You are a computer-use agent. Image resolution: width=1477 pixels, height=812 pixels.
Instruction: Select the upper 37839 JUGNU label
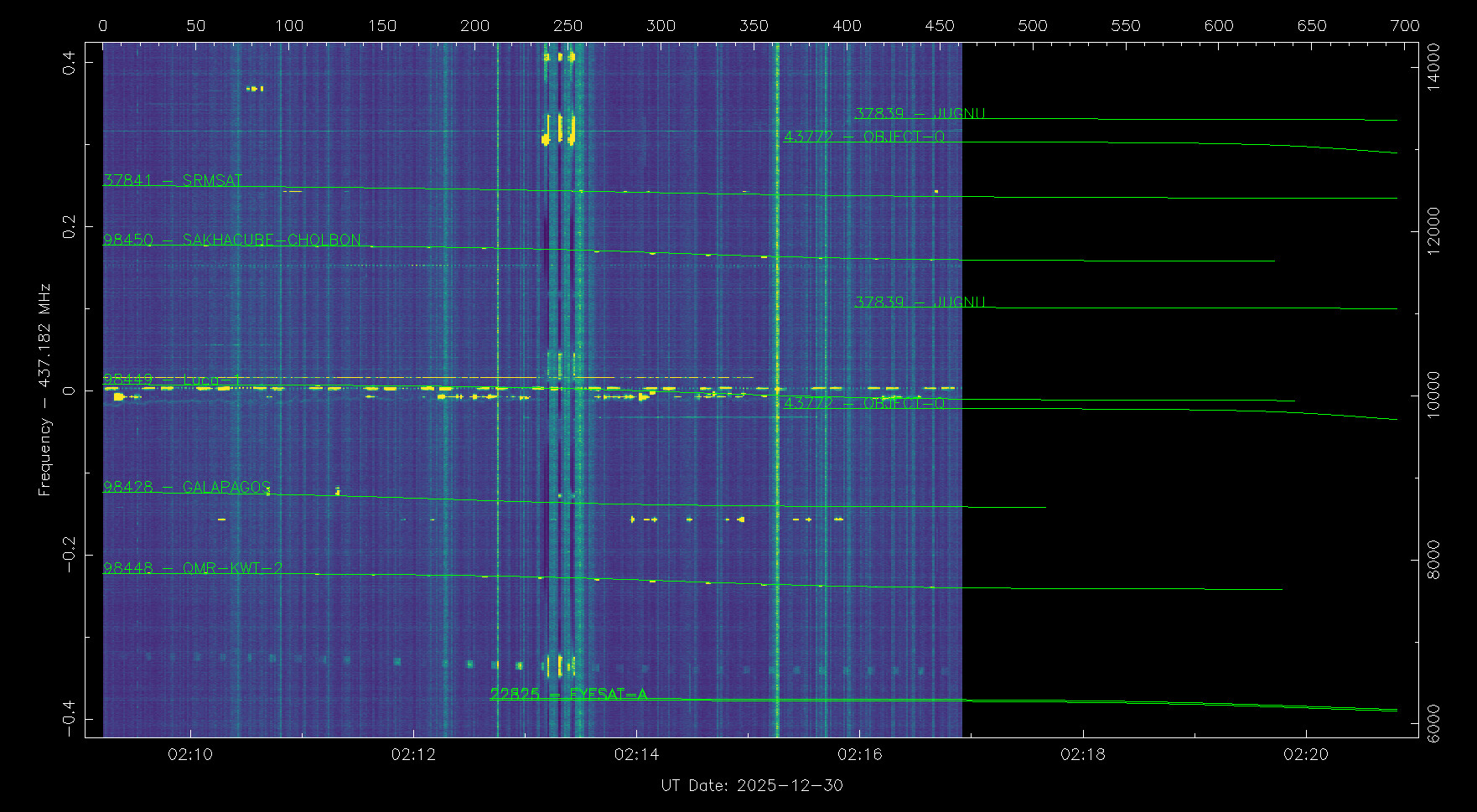920,113
